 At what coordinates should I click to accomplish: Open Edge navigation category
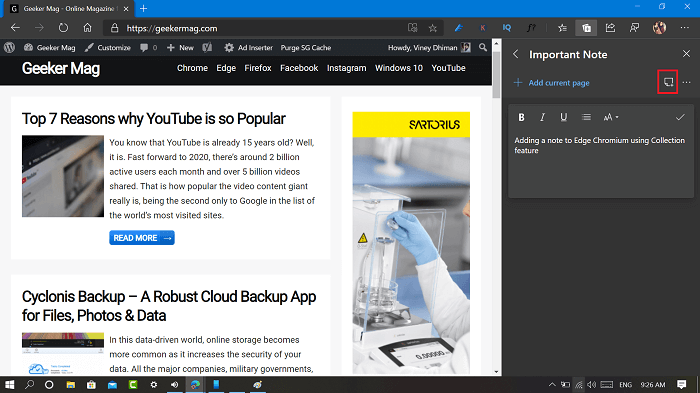click(x=226, y=68)
